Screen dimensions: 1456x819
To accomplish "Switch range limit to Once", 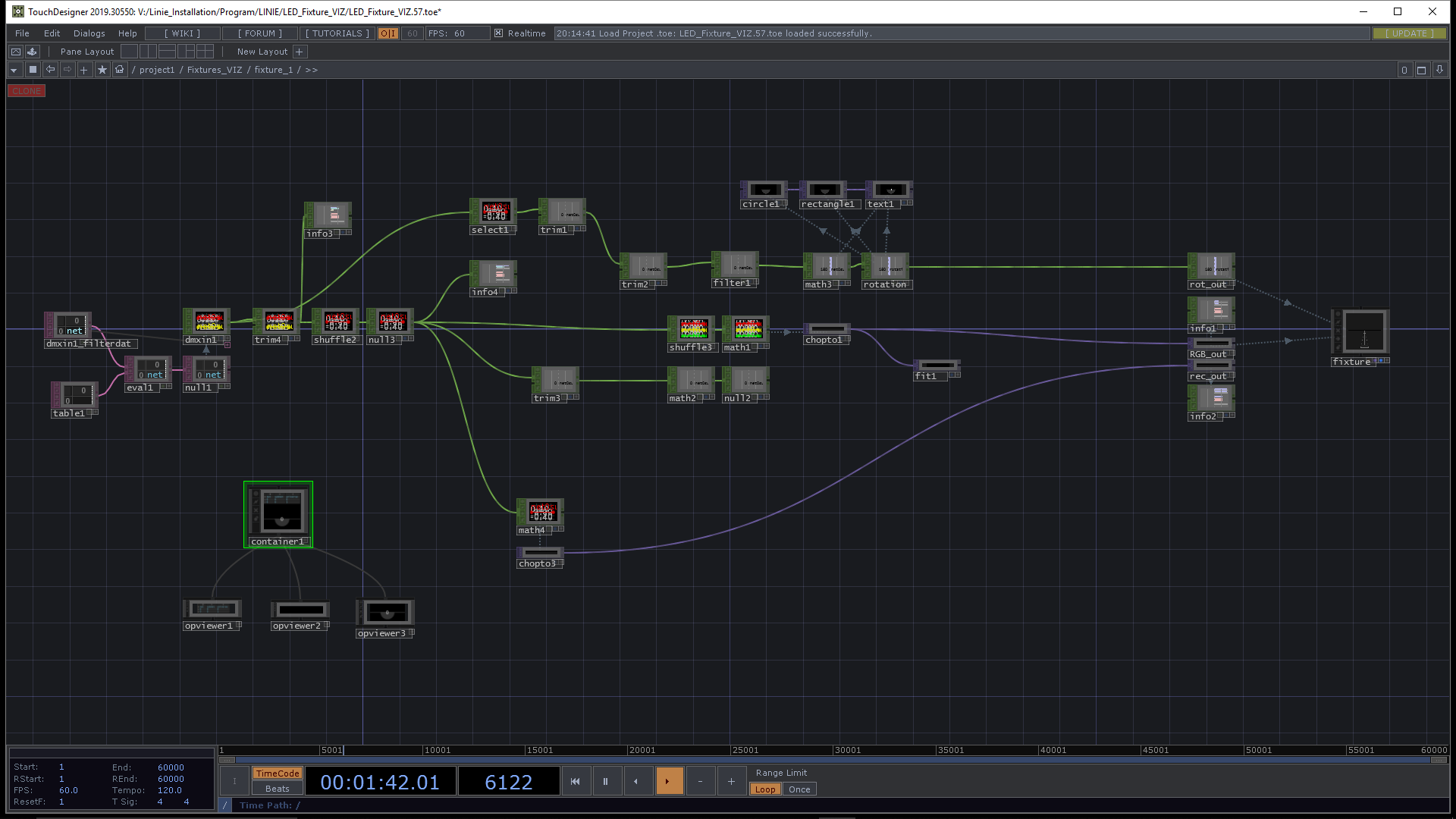I will point(799,789).
